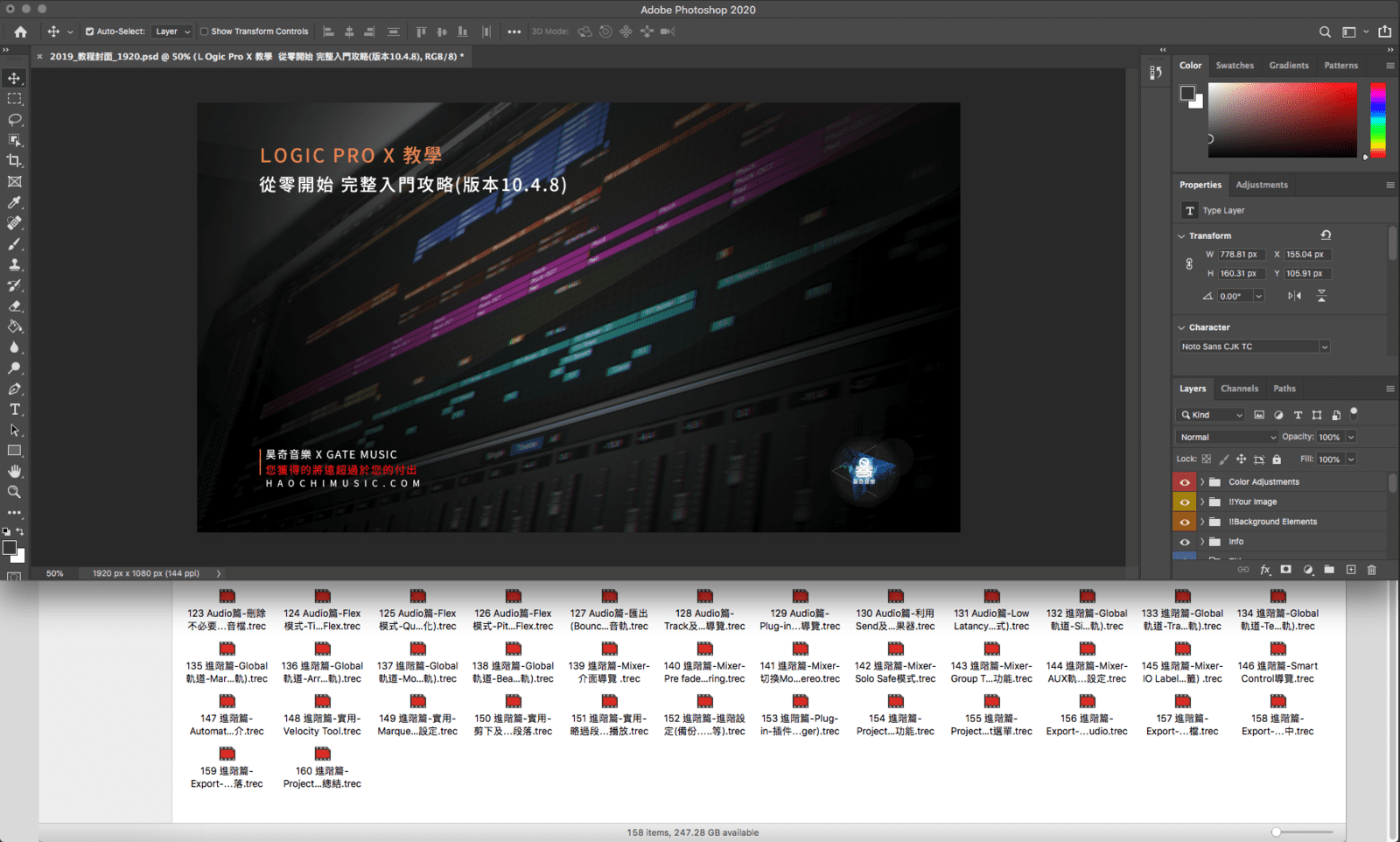The height and width of the screenshot is (842, 1400).
Task: Select the Path Selection tool
Action: point(15,431)
